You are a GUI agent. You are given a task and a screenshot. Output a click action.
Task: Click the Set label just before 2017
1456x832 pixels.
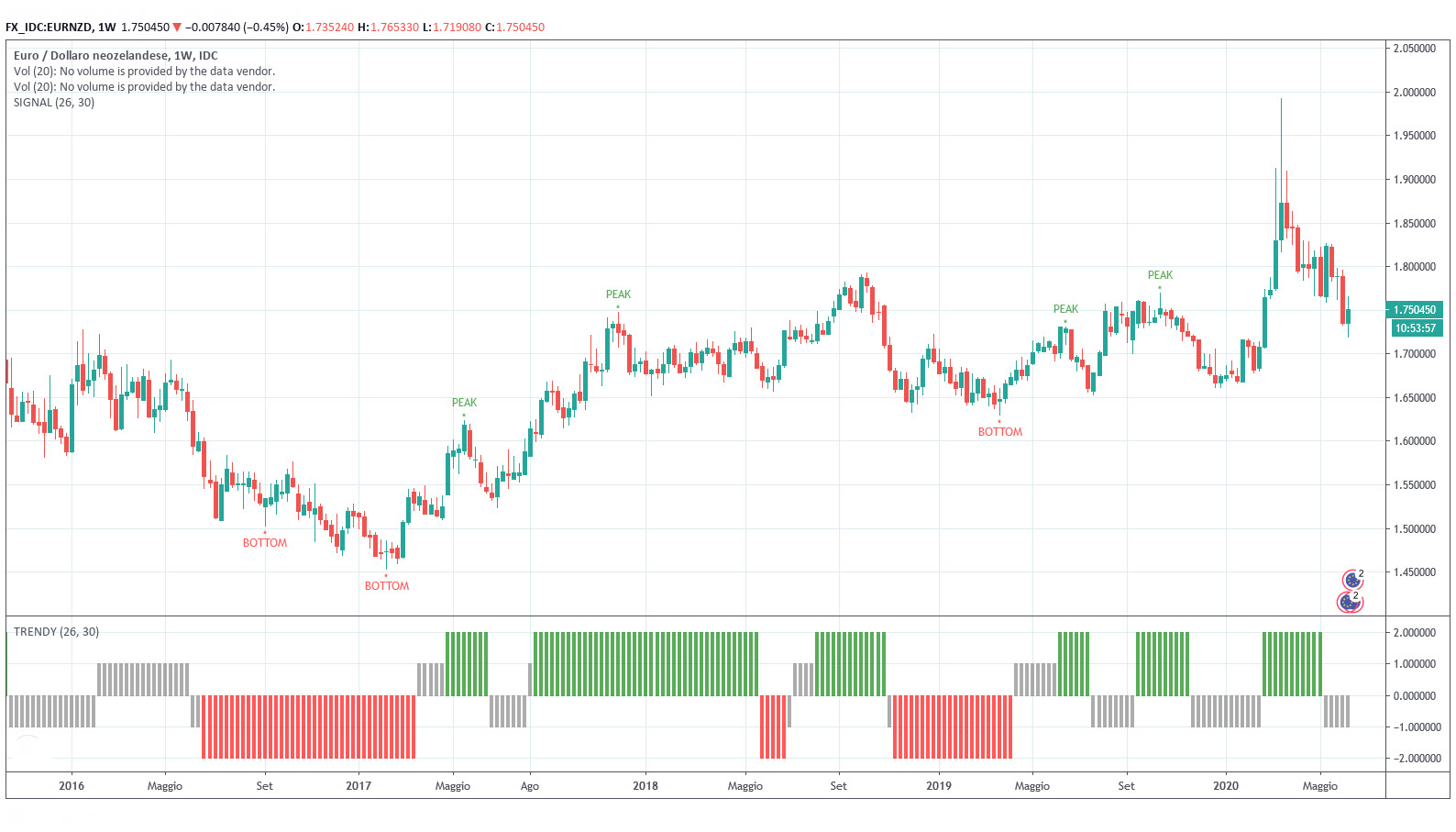point(264,786)
